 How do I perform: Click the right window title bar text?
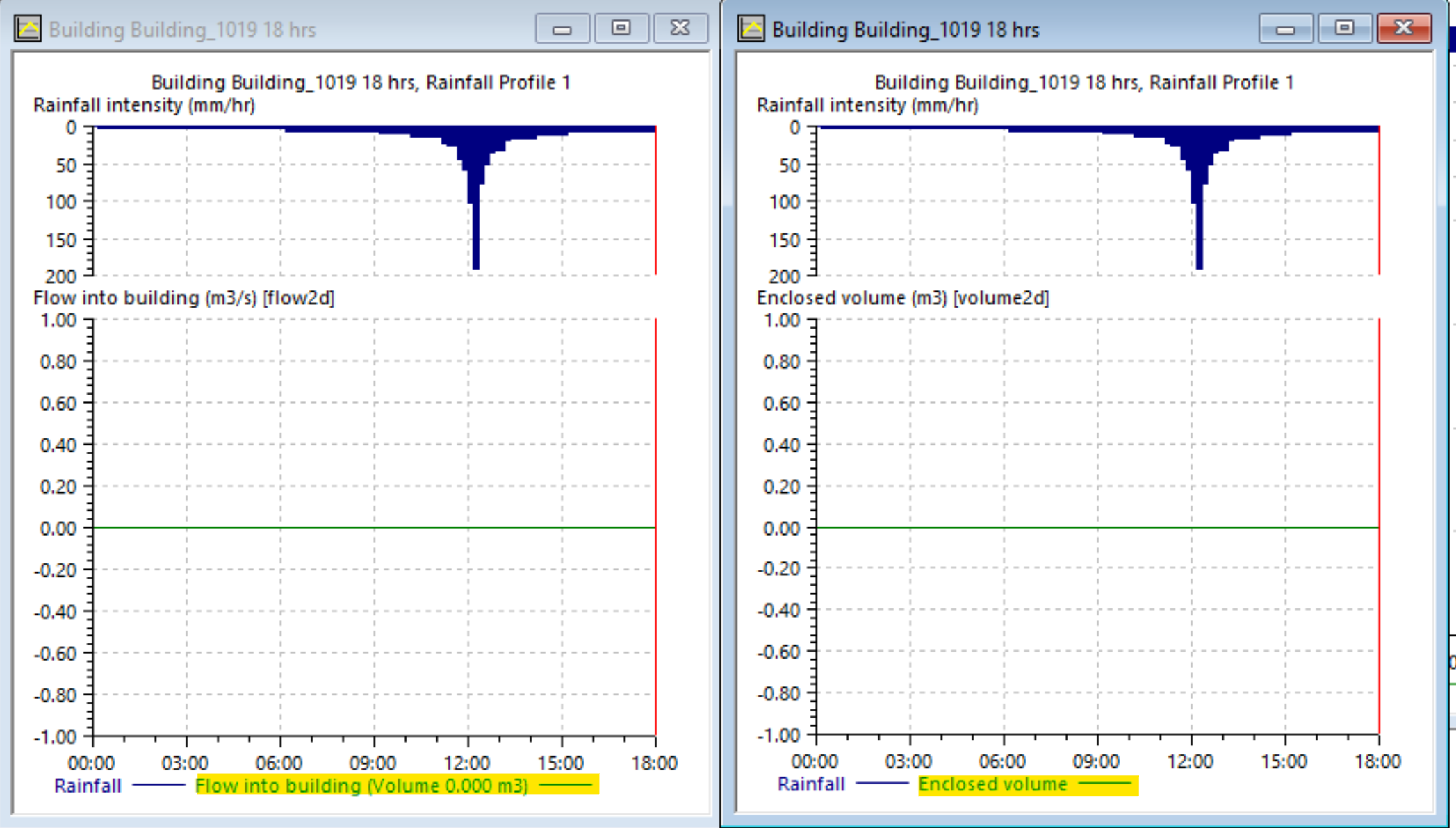pyautogui.click(x=906, y=30)
